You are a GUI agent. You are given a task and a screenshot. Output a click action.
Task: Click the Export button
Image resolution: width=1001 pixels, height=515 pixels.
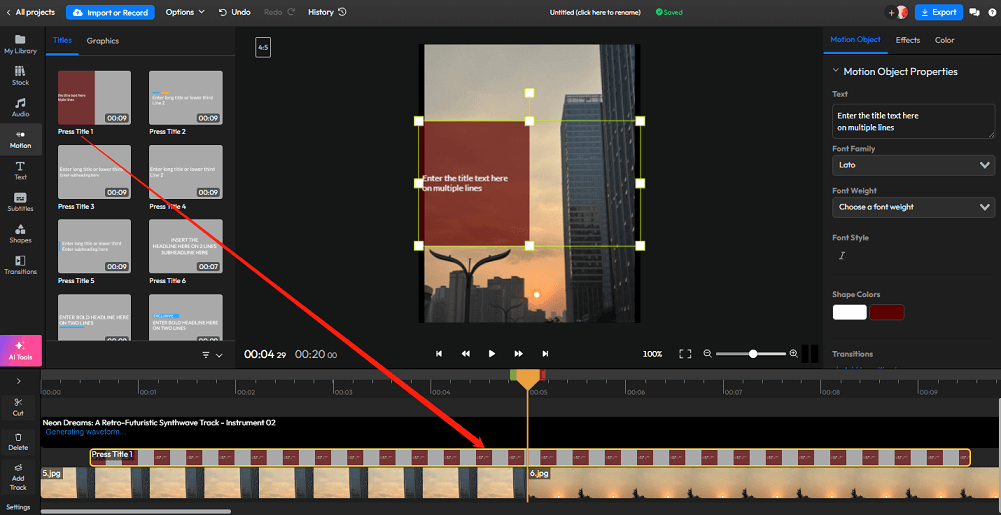[x=938, y=12]
